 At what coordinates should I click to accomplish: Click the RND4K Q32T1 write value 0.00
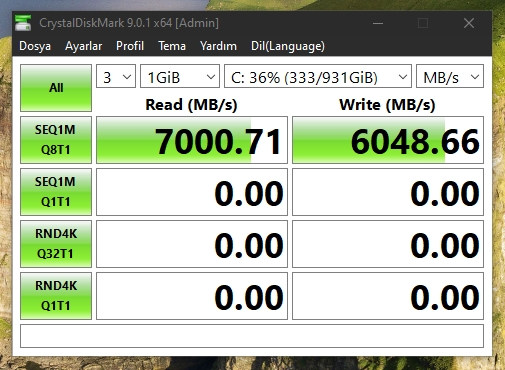pyautogui.click(x=388, y=244)
